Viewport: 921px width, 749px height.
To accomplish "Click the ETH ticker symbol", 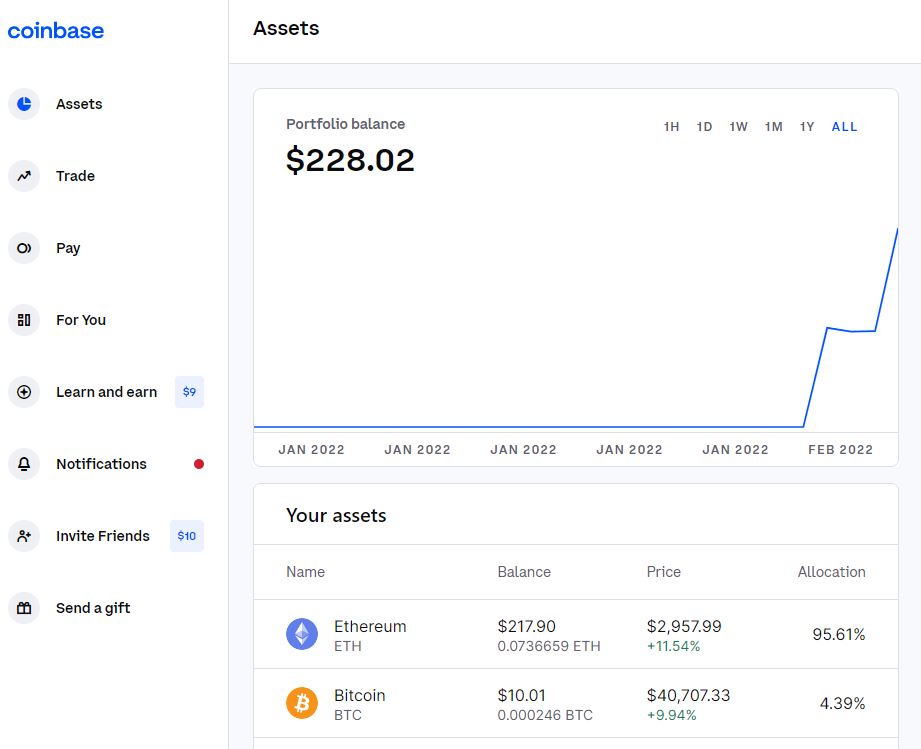I will [x=348, y=646].
